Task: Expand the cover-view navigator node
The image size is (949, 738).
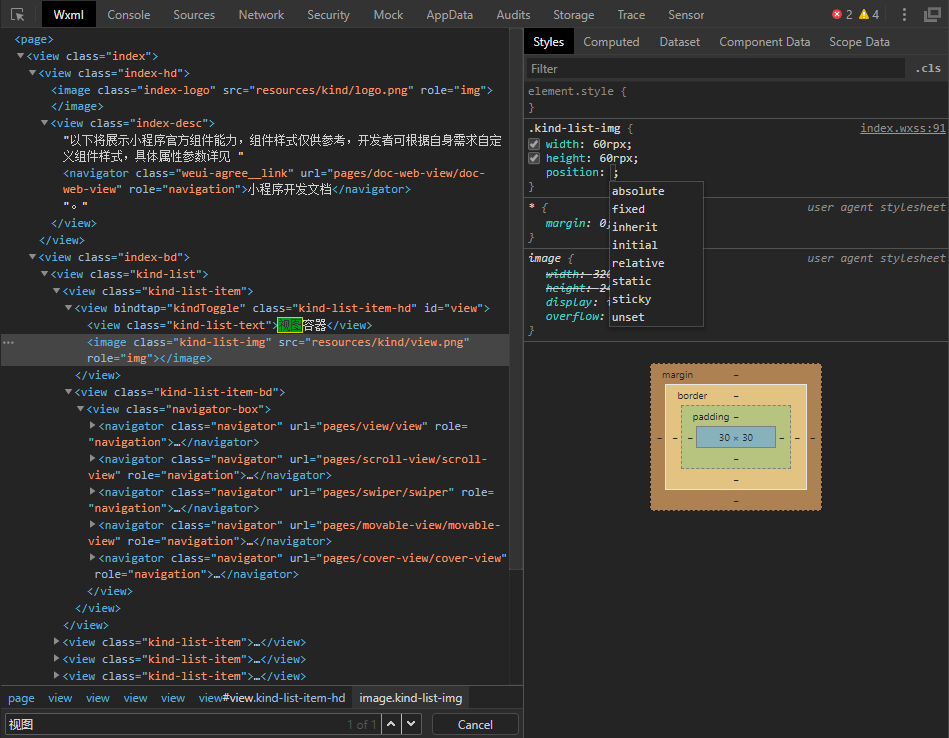Action: 93,558
